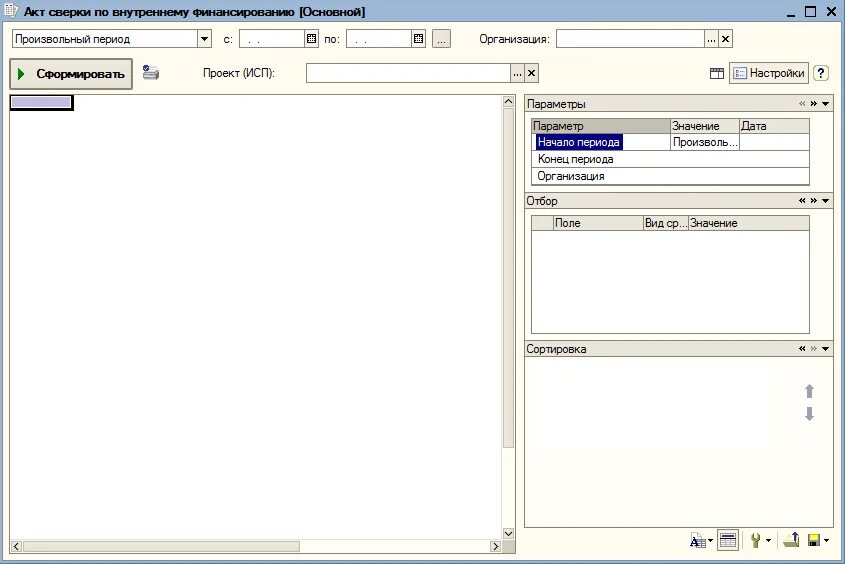845x564 pixels.
Task: Click the load settings folder icon
Action: (x=791, y=540)
